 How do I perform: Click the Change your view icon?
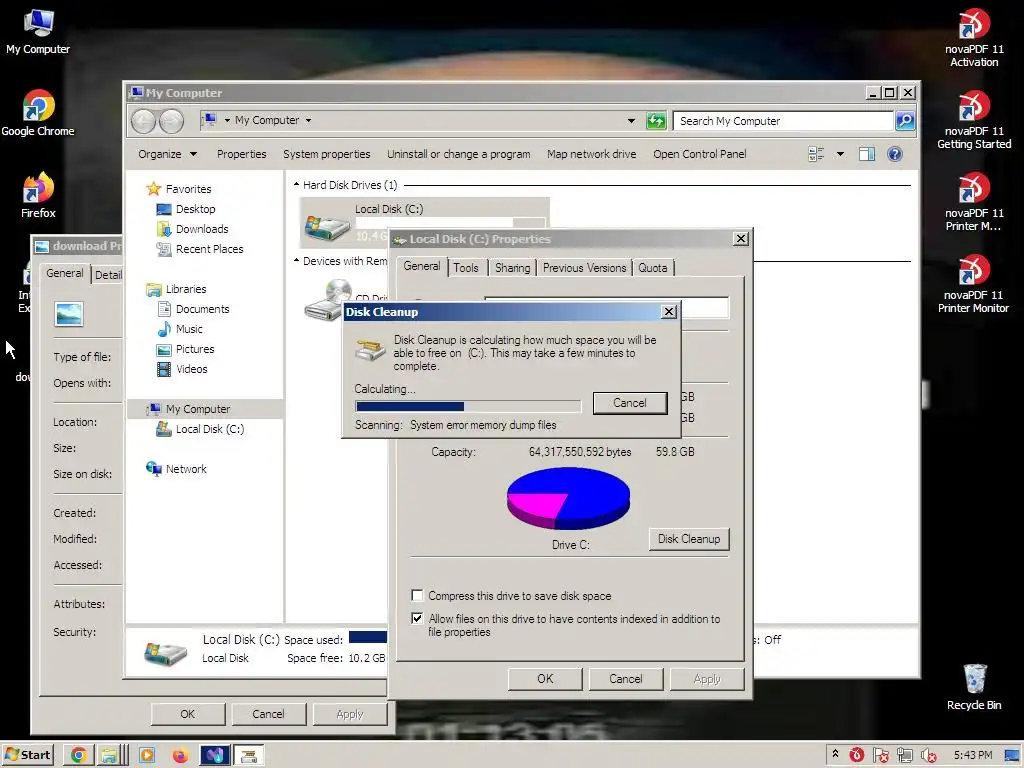pyautogui.click(x=816, y=154)
